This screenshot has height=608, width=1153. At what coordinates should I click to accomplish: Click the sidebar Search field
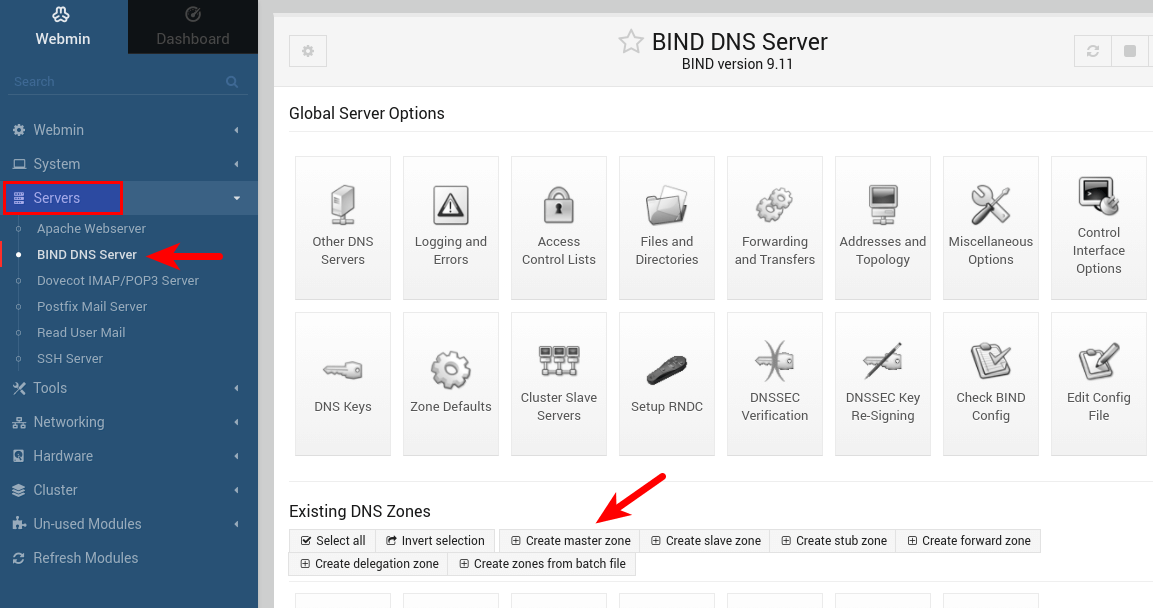(115, 82)
